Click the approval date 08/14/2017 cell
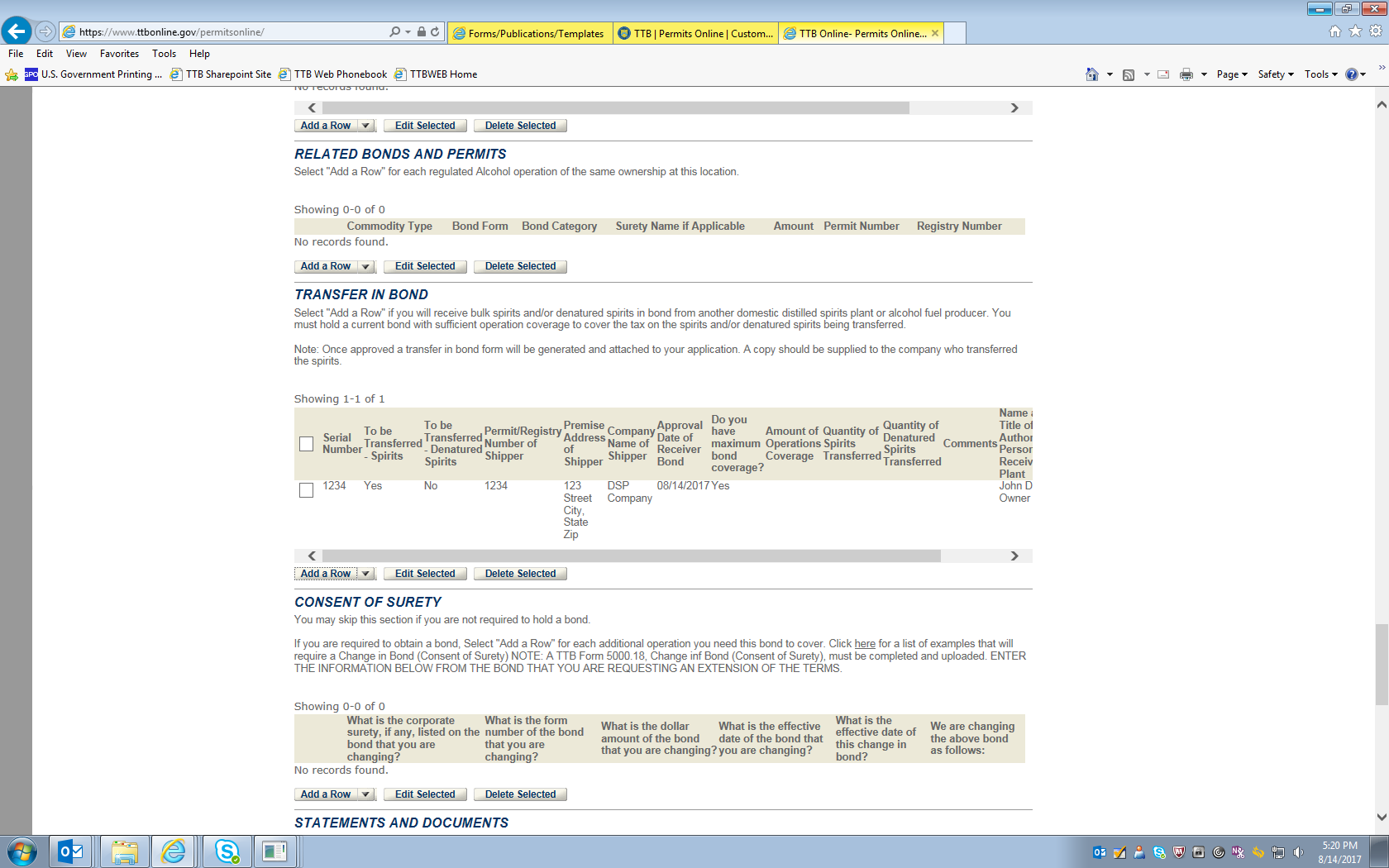The height and width of the screenshot is (868, 1389). 683,486
